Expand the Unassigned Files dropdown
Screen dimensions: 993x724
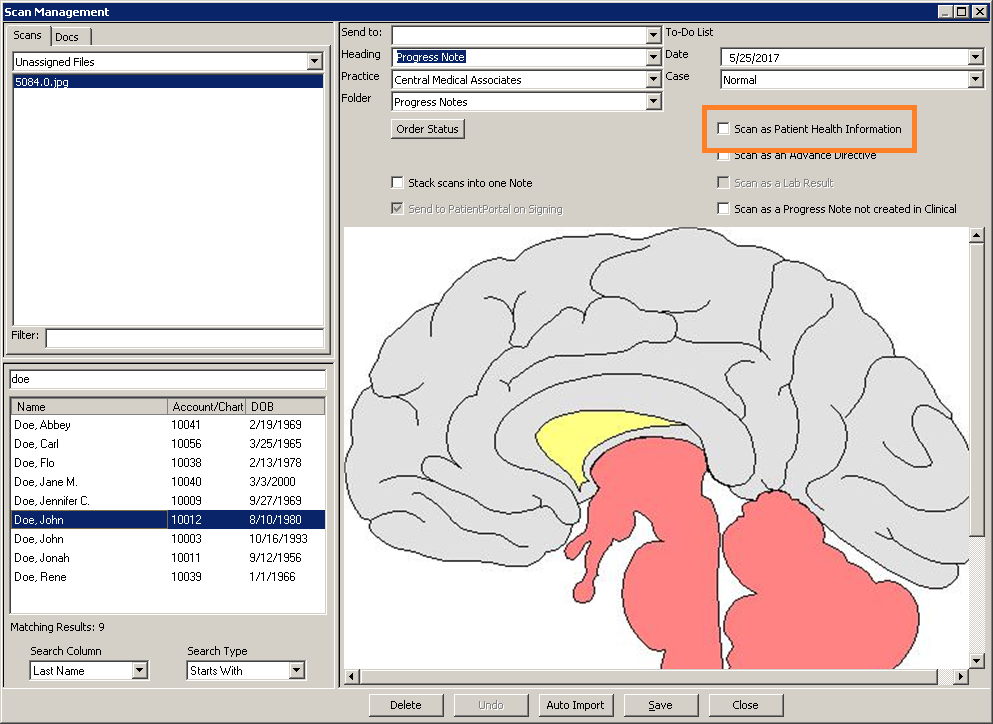click(315, 62)
